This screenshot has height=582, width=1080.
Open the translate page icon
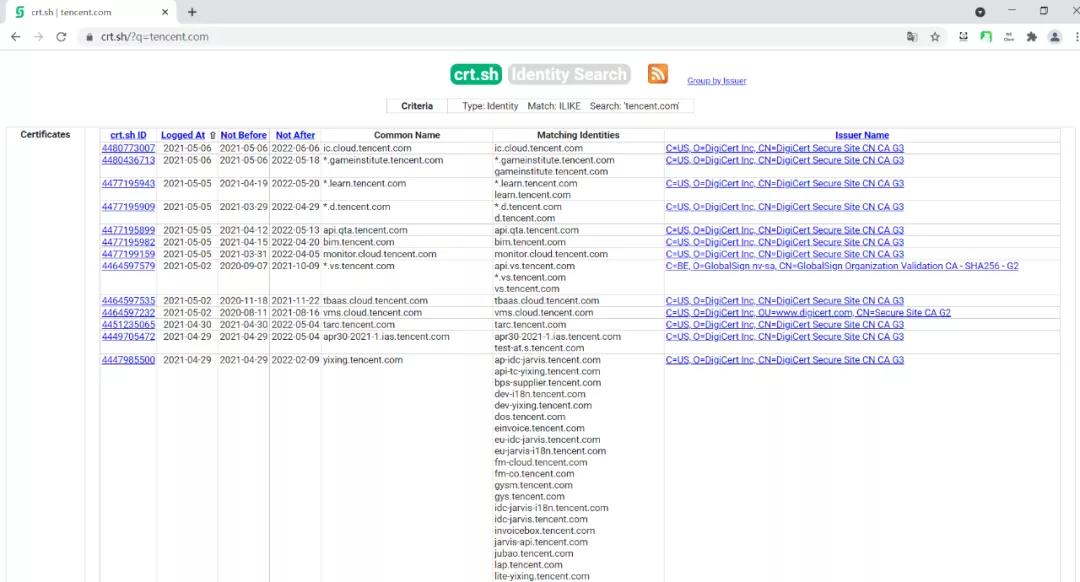pos(912,37)
